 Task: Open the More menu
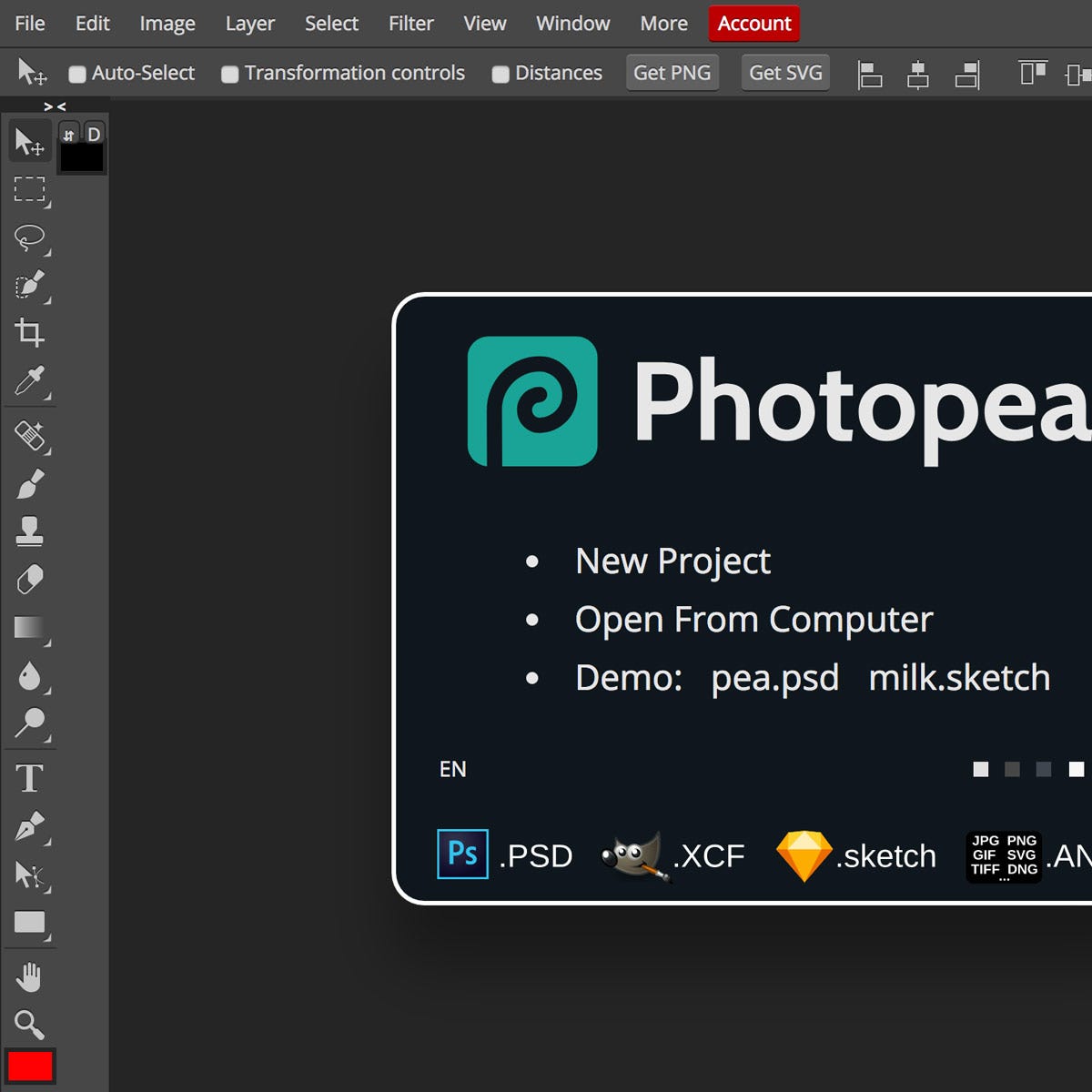(x=664, y=24)
